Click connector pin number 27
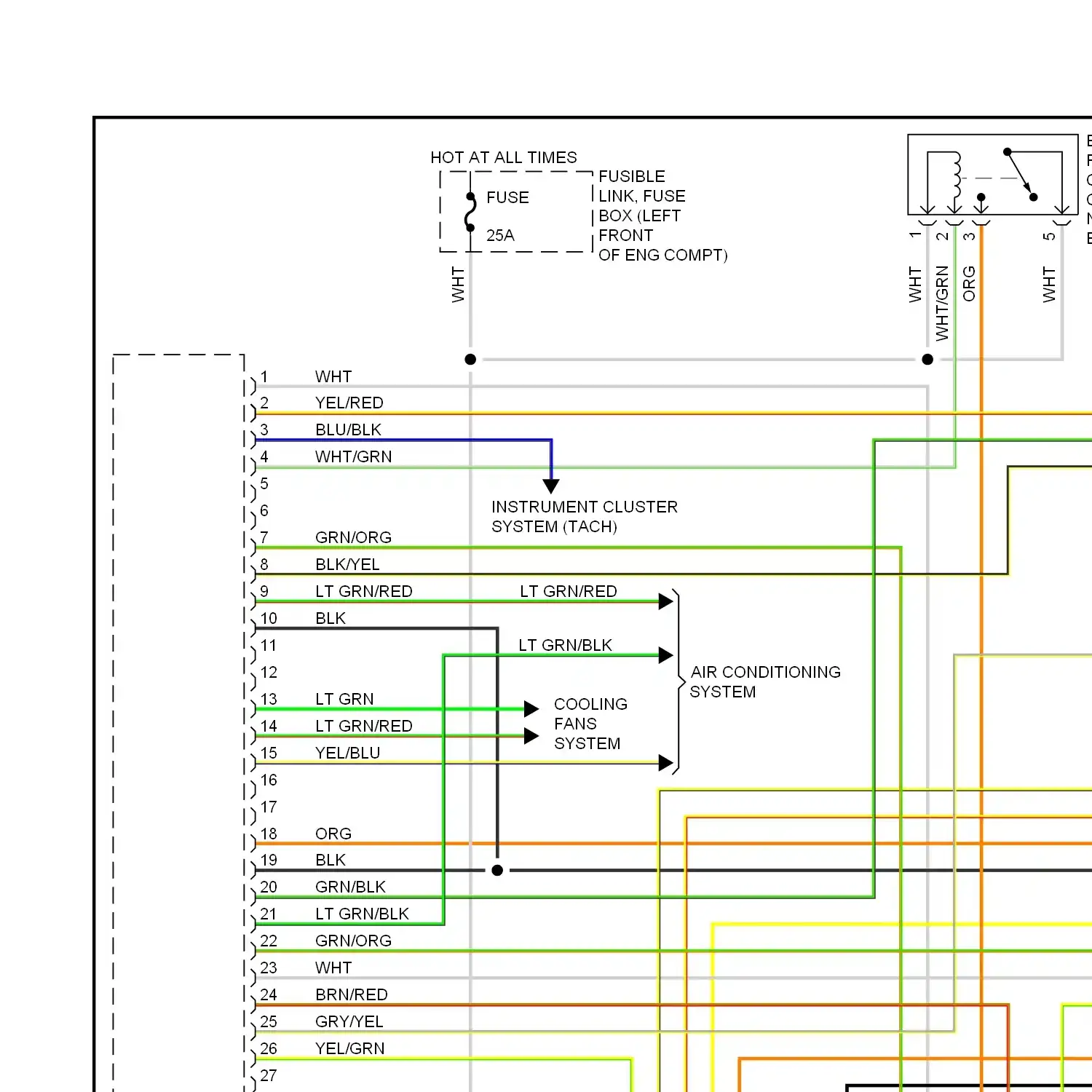Image resolution: width=1092 pixels, height=1092 pixels. [x=269, y=1075]
